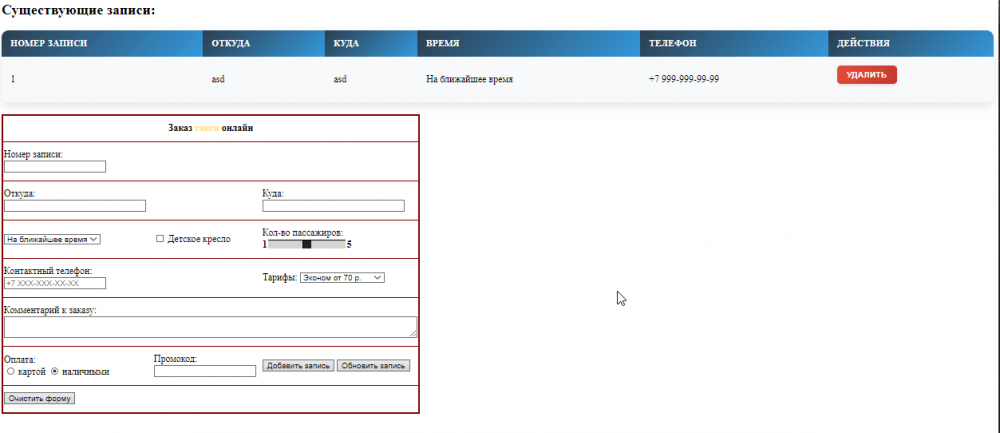Click the ОТКУДА column header
The image size is (1000, 433).
tap(263, 43)
